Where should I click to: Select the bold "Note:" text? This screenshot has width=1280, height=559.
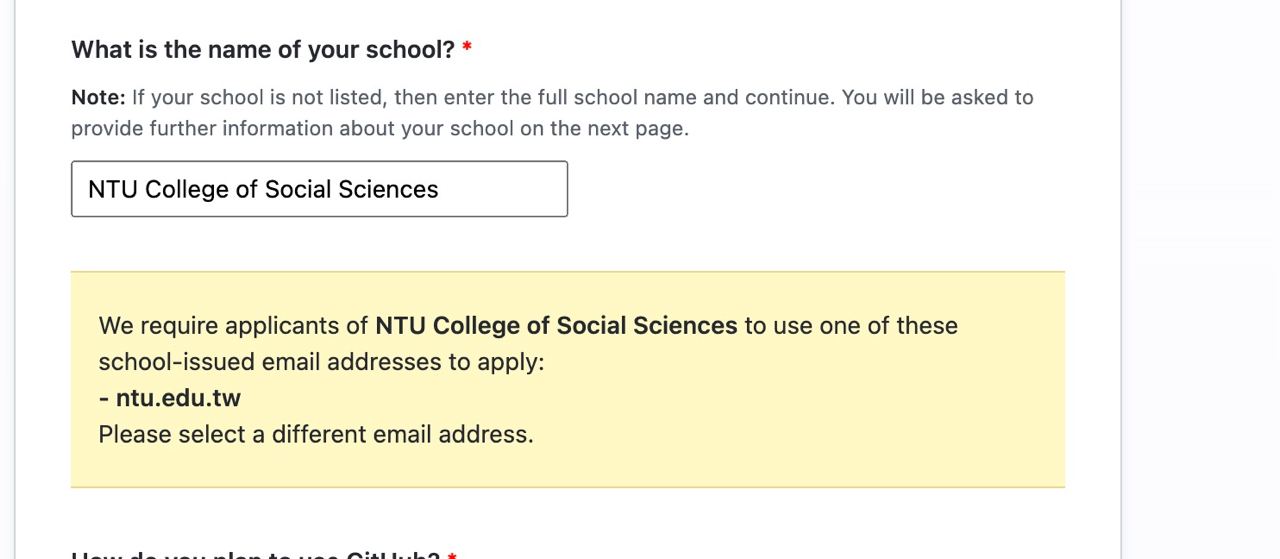tap(98, 97)
